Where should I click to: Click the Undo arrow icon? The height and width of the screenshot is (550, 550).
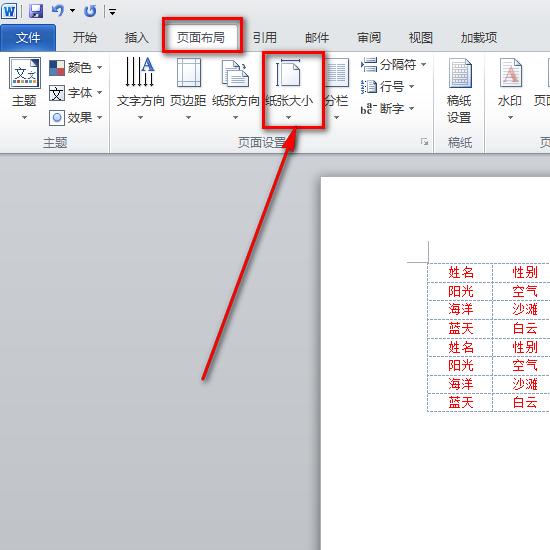58,11
